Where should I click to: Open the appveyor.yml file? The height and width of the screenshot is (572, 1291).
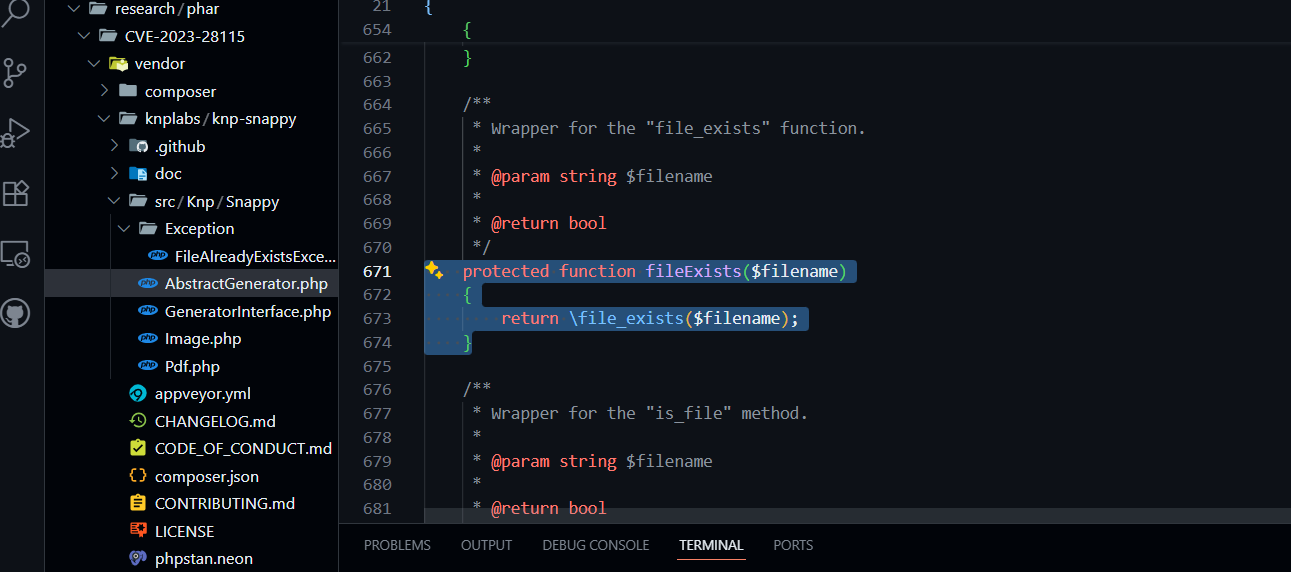[202, 394]
